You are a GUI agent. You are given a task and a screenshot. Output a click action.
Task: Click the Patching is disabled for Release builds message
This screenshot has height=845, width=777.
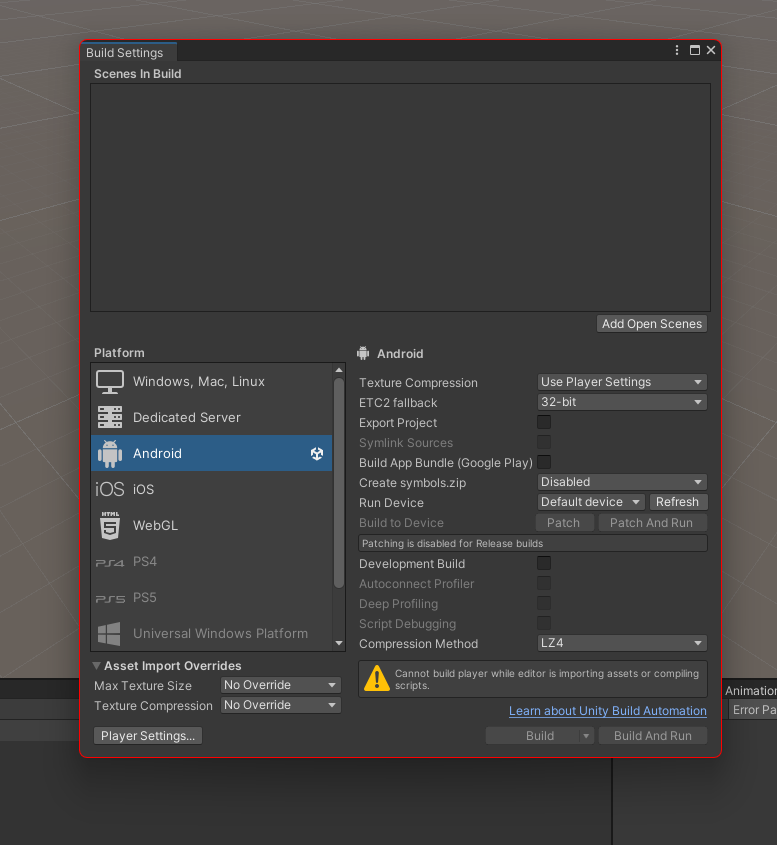pos(533,543)
